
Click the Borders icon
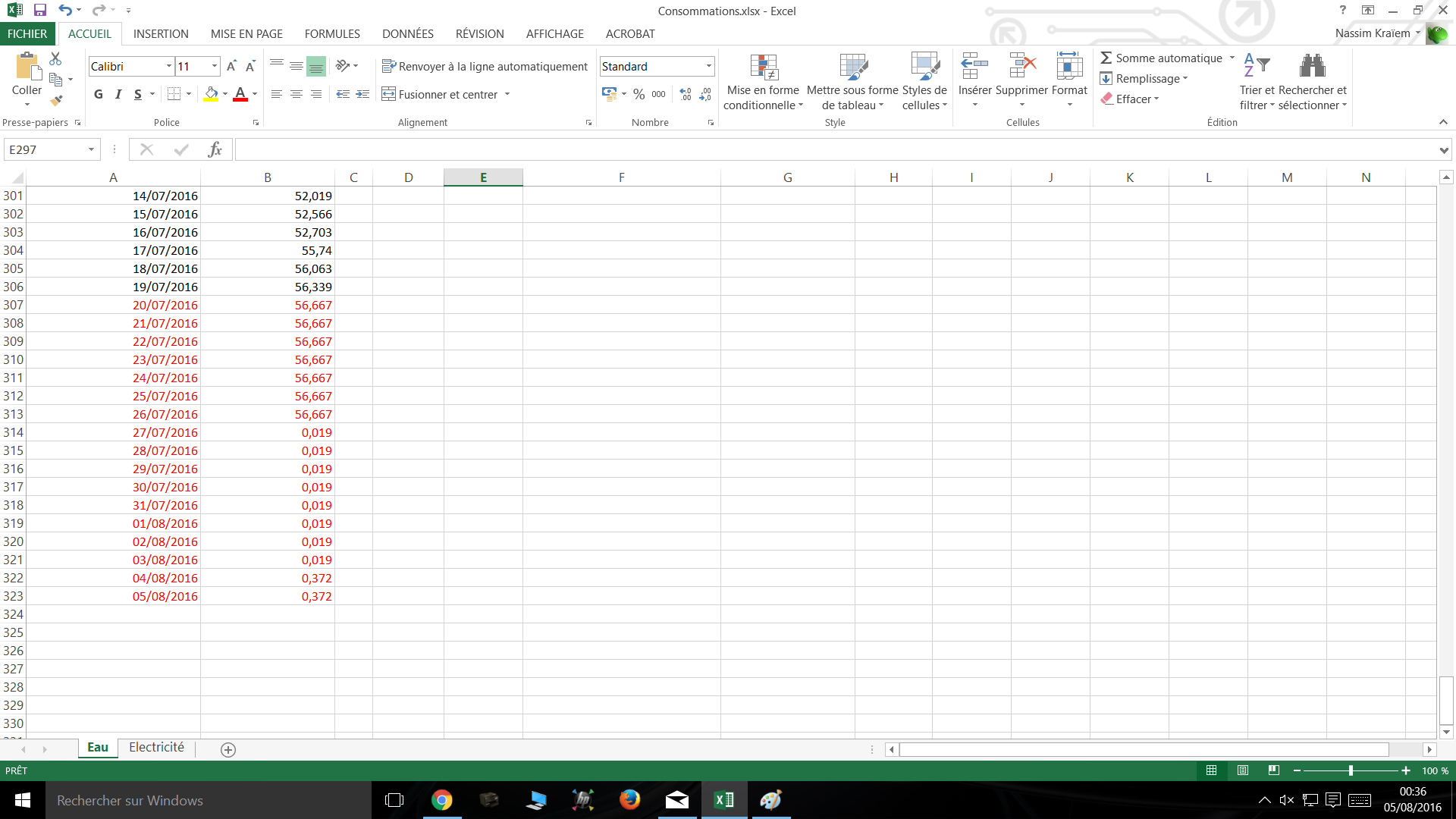click(174, 94)
